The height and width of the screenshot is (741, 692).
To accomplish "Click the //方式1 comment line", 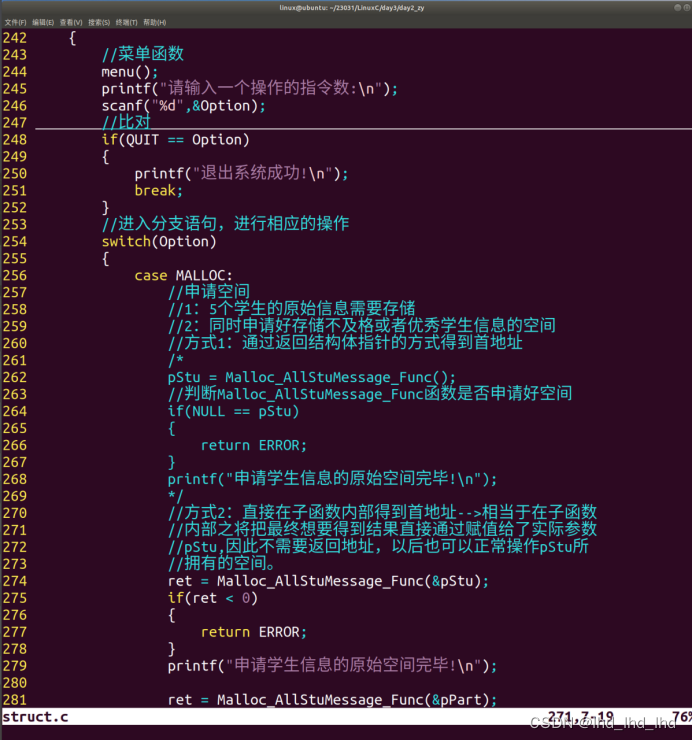I will pyautogui.click(x=345, y=343).
